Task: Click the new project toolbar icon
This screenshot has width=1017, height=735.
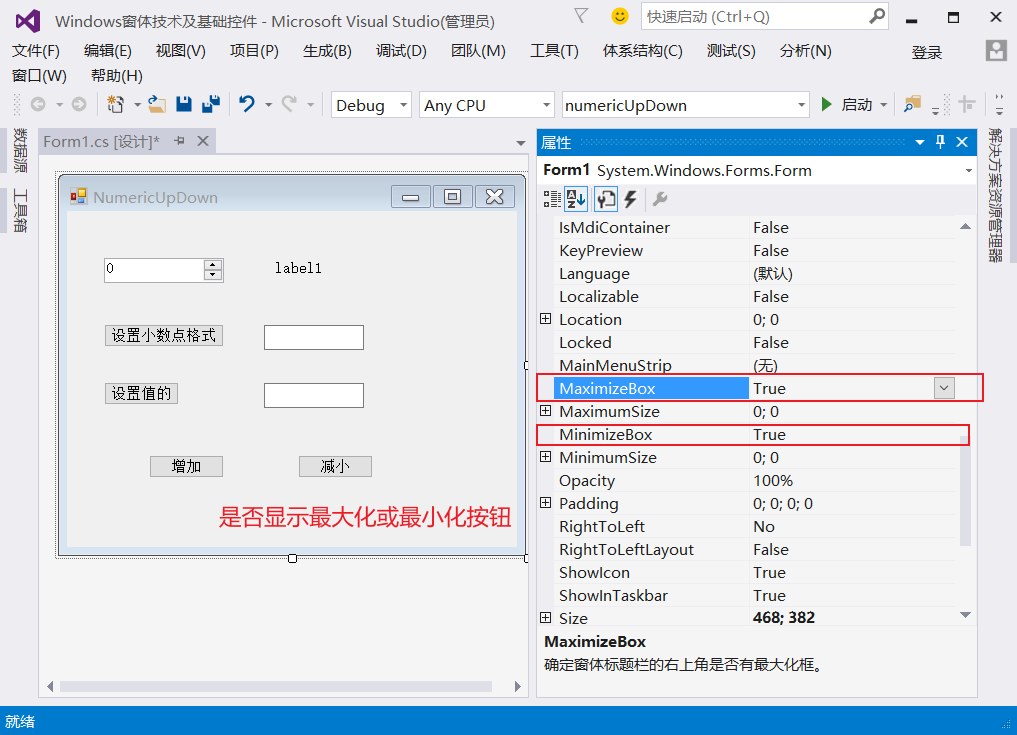Action: [x=115, y=104]
